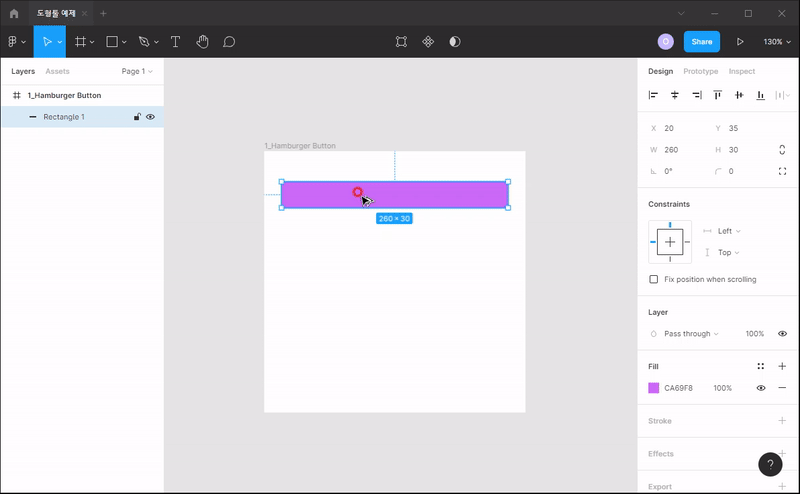Start the prototype presentation play button
This screenshot has height=494, width=800.
tap(740, 42)
